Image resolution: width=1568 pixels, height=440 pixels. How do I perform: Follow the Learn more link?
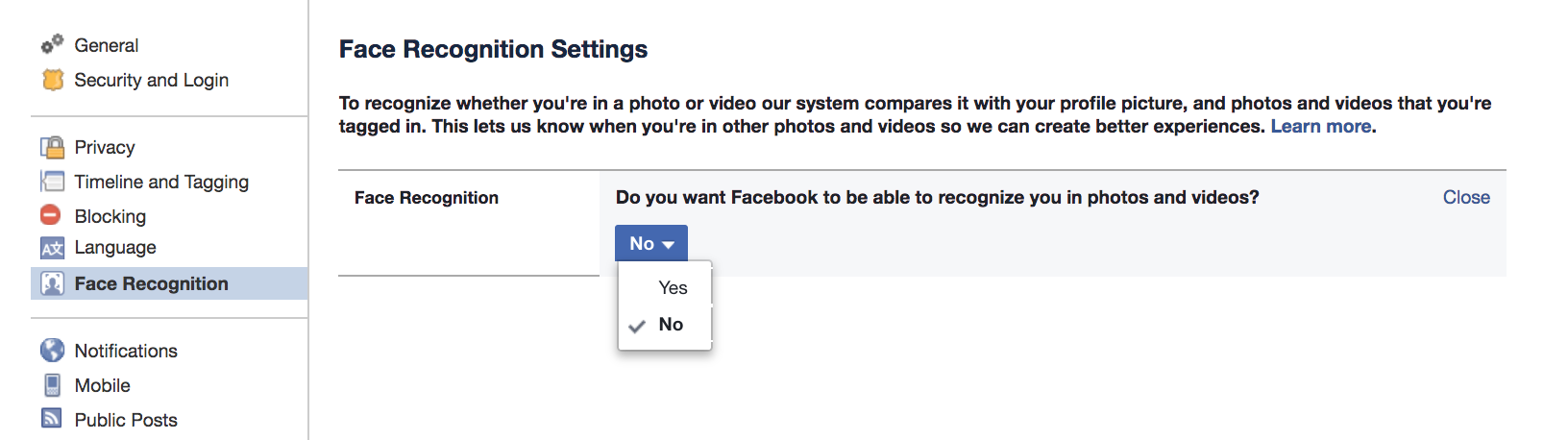[1320, 127]
